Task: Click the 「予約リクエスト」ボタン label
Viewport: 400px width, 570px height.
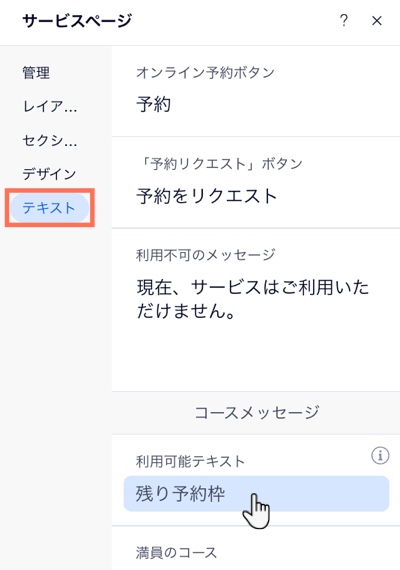Action: pyautogui.click(x=220, y=164)
